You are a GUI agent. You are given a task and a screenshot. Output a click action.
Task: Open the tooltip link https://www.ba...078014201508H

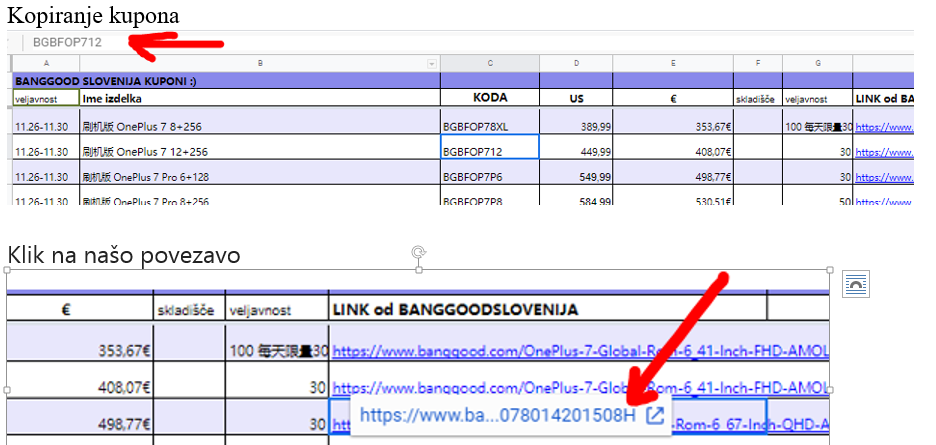498,415
